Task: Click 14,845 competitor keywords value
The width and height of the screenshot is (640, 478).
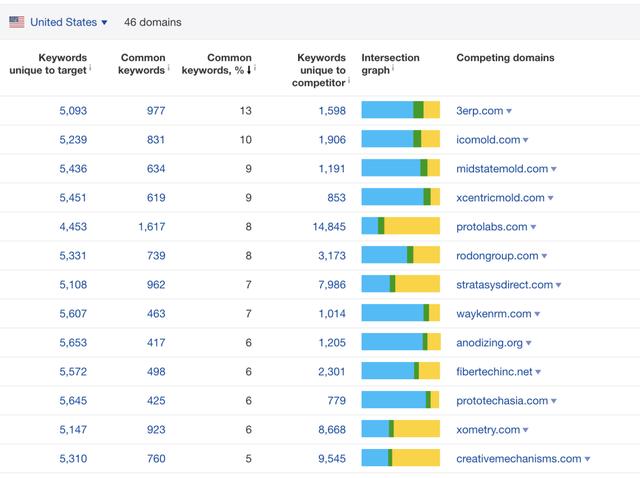Action: tap(329, 227)
